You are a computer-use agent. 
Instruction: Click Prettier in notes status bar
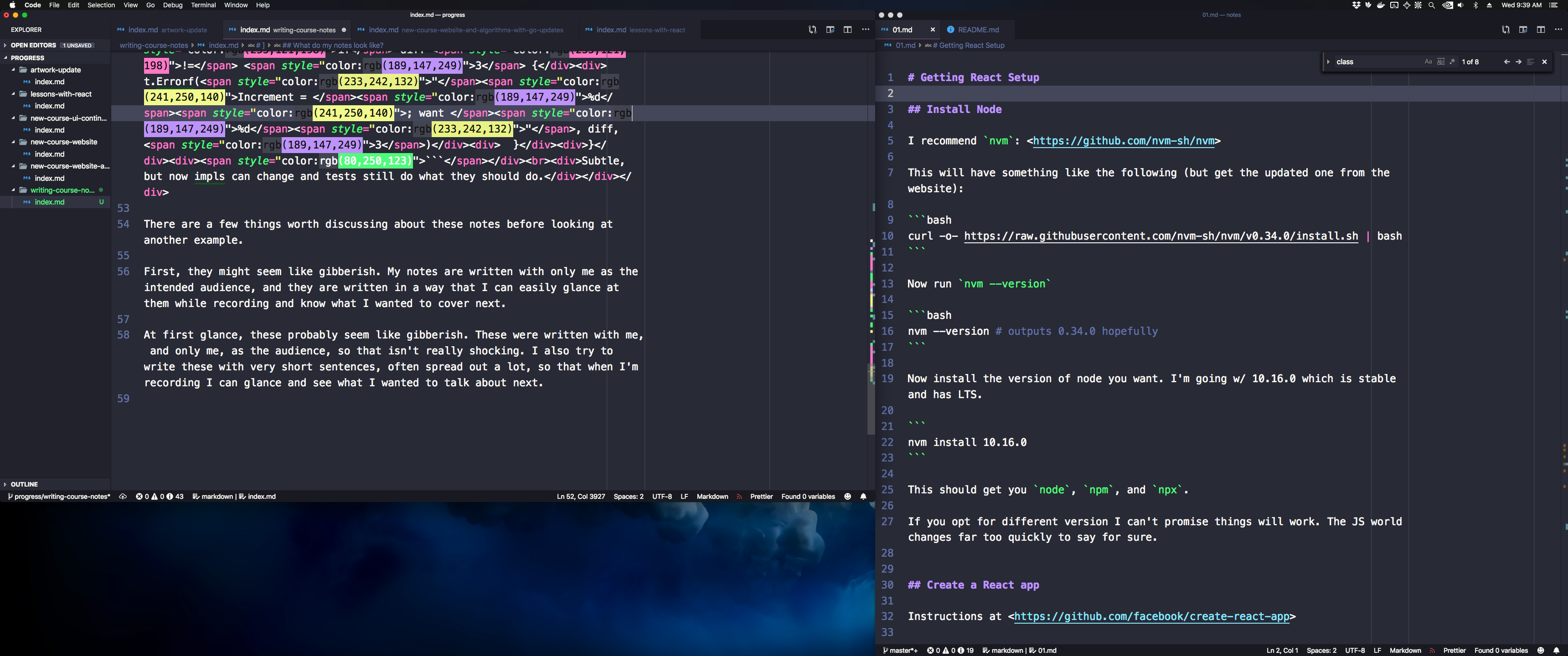click(1454, 651)
